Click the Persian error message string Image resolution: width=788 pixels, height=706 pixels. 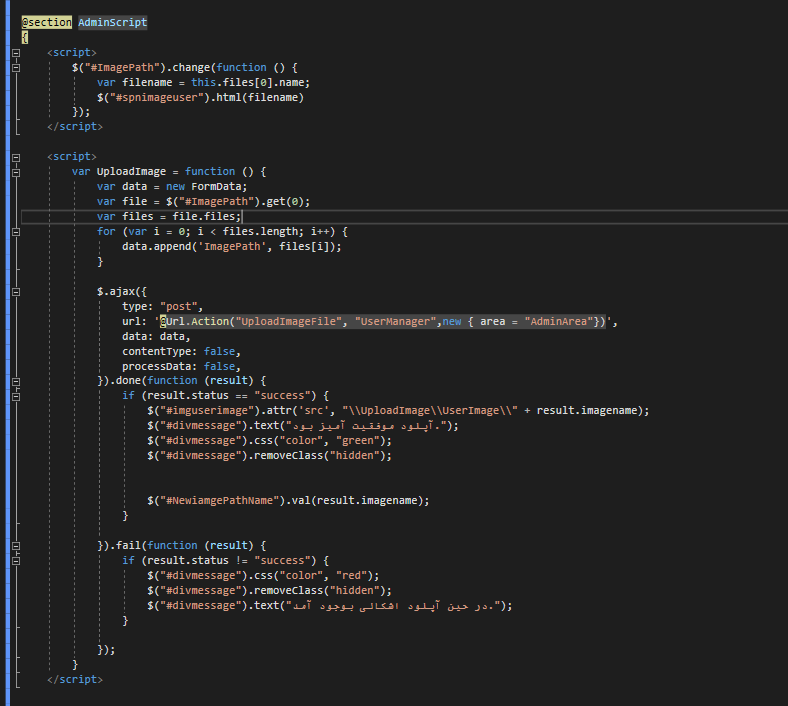(392, 606)
